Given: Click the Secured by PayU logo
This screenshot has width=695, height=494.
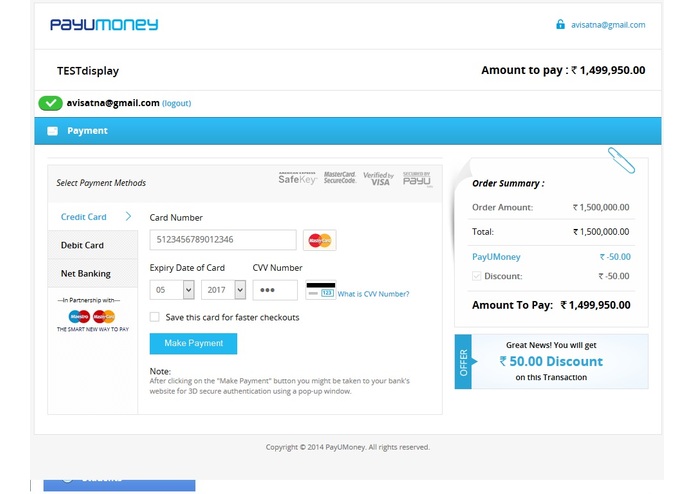Looking at the screenshot, I should pyautogui.click(x=417, y=179).
